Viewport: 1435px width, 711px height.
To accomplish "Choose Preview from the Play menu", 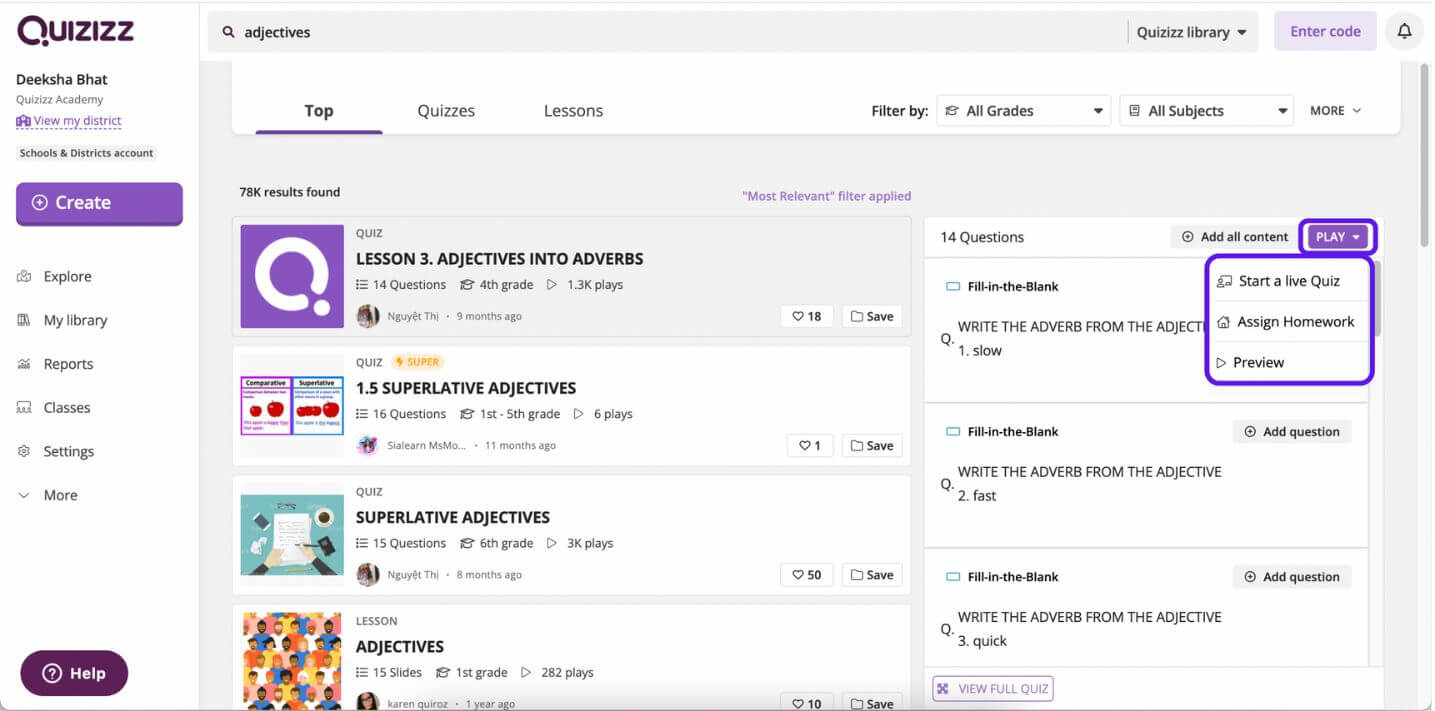I will (1288, 362).
